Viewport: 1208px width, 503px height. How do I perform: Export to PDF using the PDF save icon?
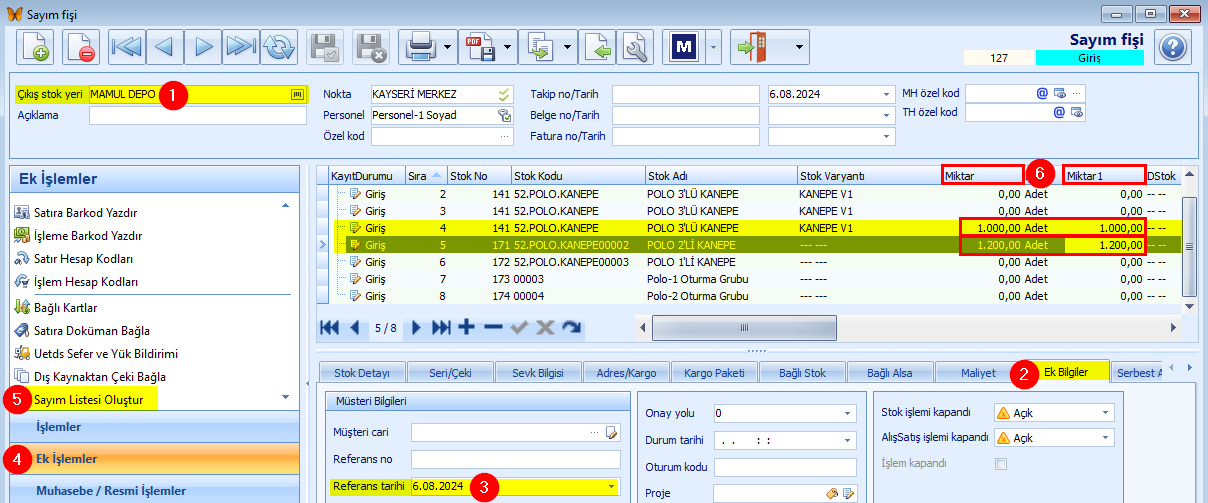[478, 46]
